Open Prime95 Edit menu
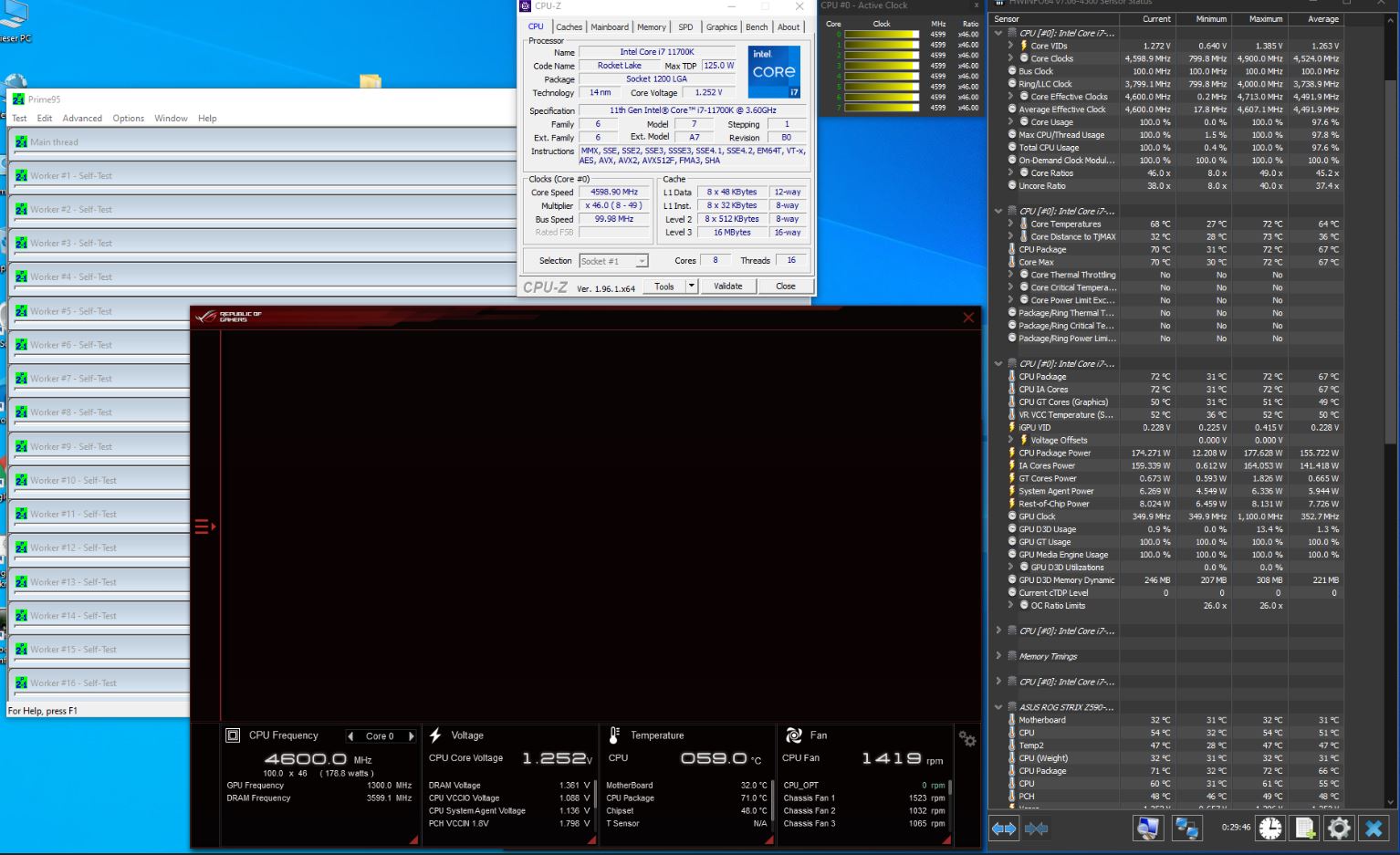The image size is (1400, 855). pos(45,119)
